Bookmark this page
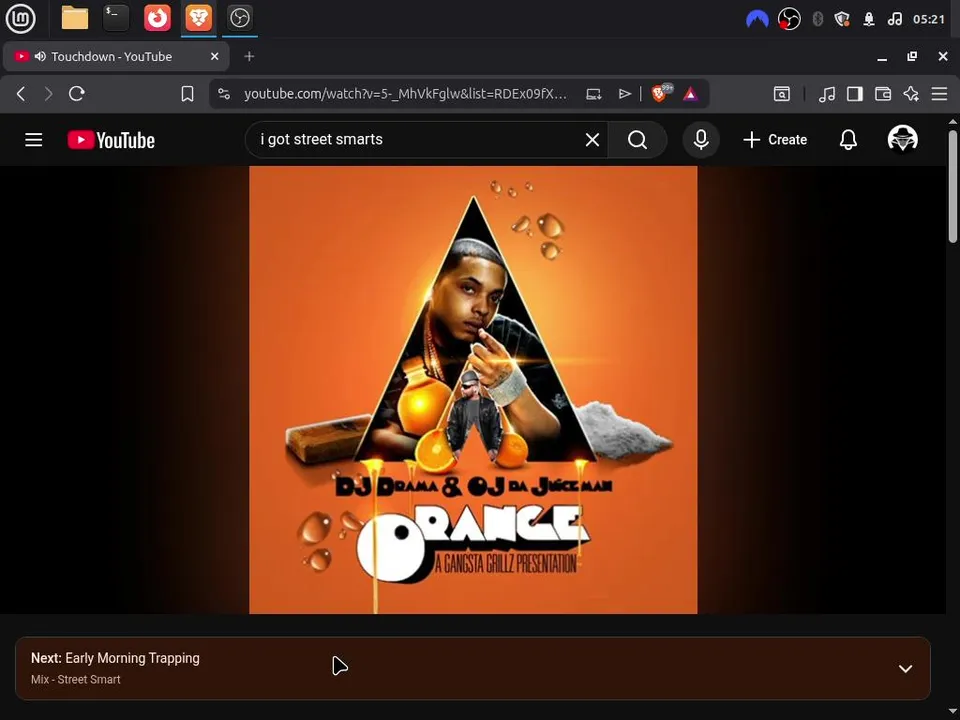Image resolution: width=960 pixels, height=720 pixels. (x=187, y=94)
